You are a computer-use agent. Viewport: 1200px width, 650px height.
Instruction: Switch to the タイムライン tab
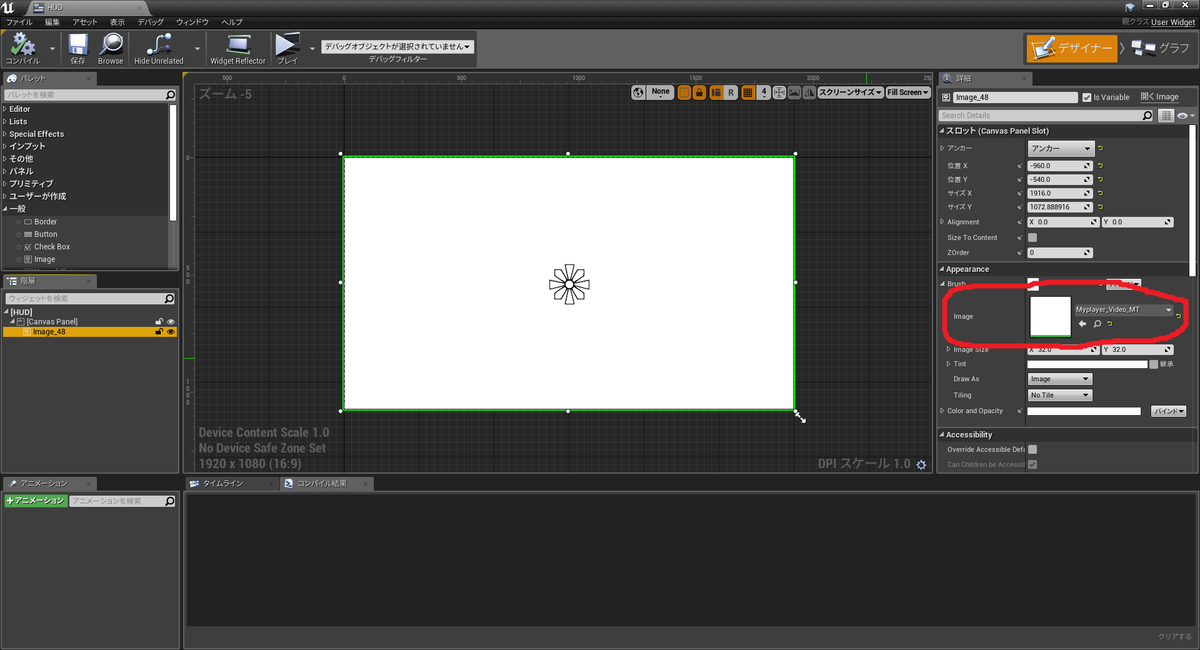[x=223, y=483]
